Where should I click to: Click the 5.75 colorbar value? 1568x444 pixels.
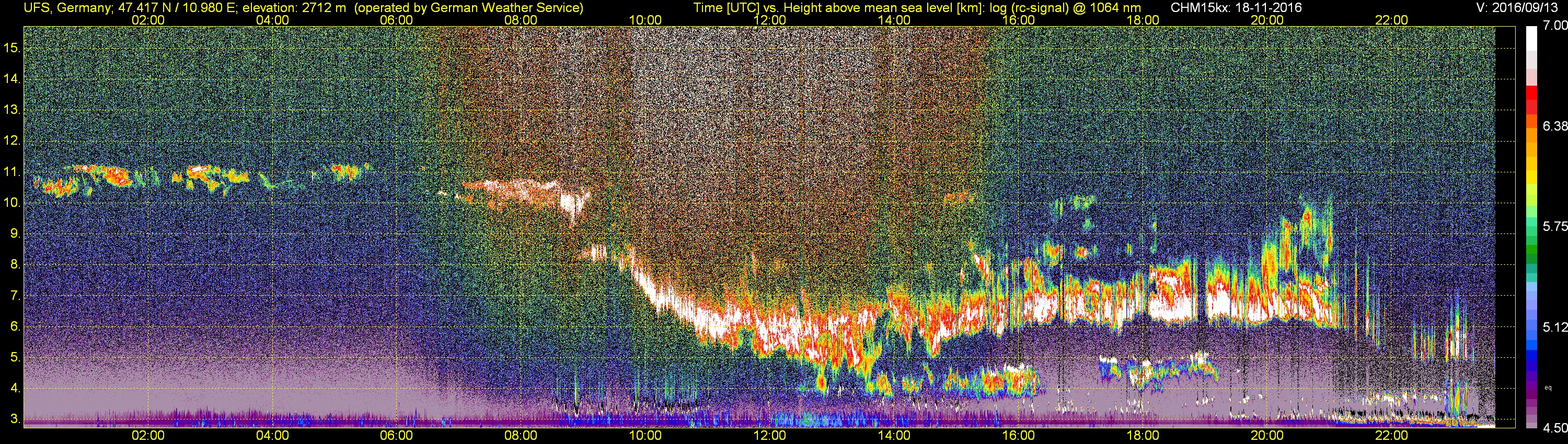[1555, 226]
